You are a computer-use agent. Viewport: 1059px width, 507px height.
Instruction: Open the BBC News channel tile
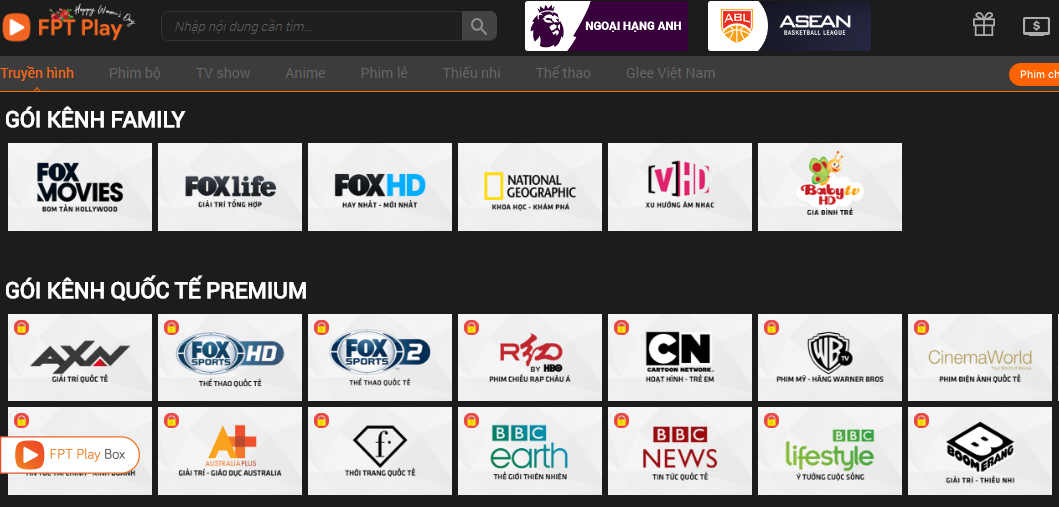680,451
